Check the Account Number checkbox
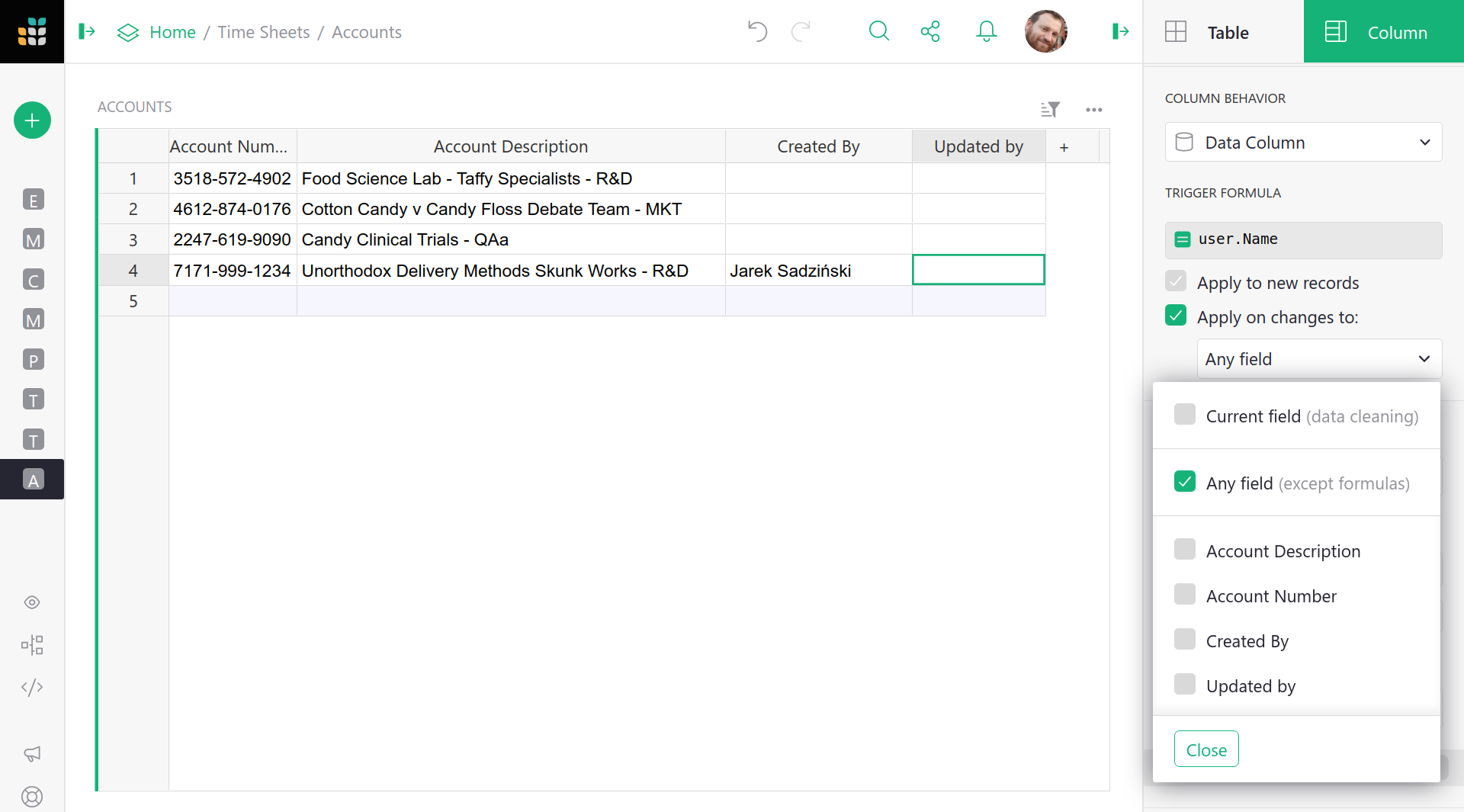1464x812 pixels. click(1185, 595)
